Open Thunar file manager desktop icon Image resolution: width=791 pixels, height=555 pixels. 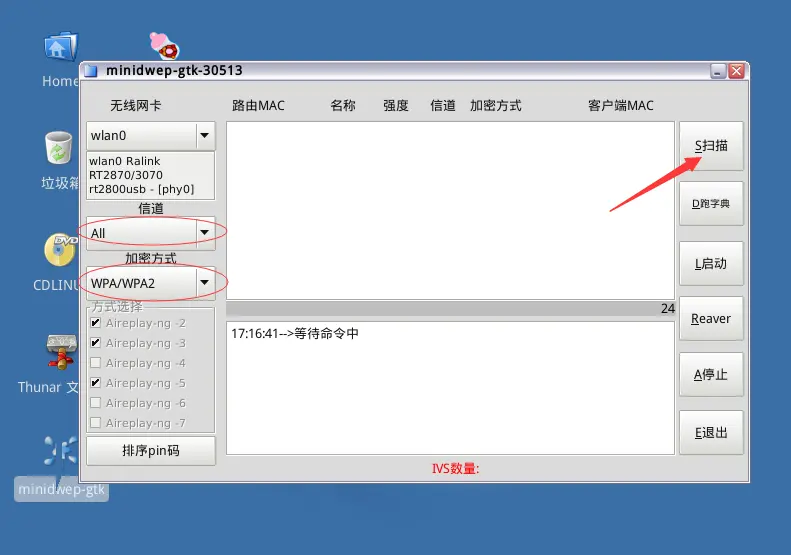(61, 352)
